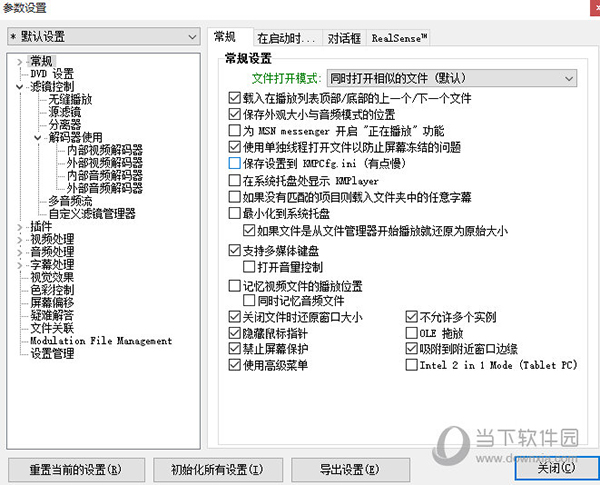Enable 在系统托盘处显示 KMPlayer

[234, 180]
